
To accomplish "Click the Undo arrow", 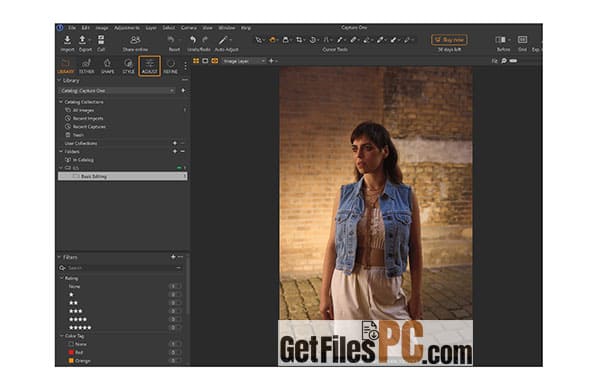I will click(193, 40).
